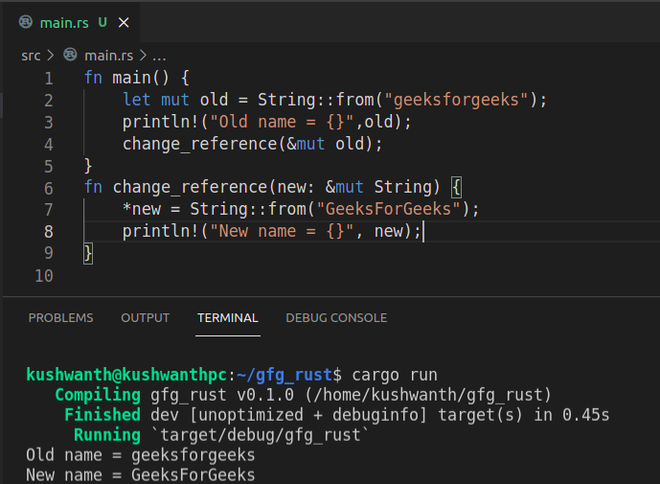This screenshot has height=484, width=660.
Task: Open the Output panel tab
Action: click(x=145, y=318)
